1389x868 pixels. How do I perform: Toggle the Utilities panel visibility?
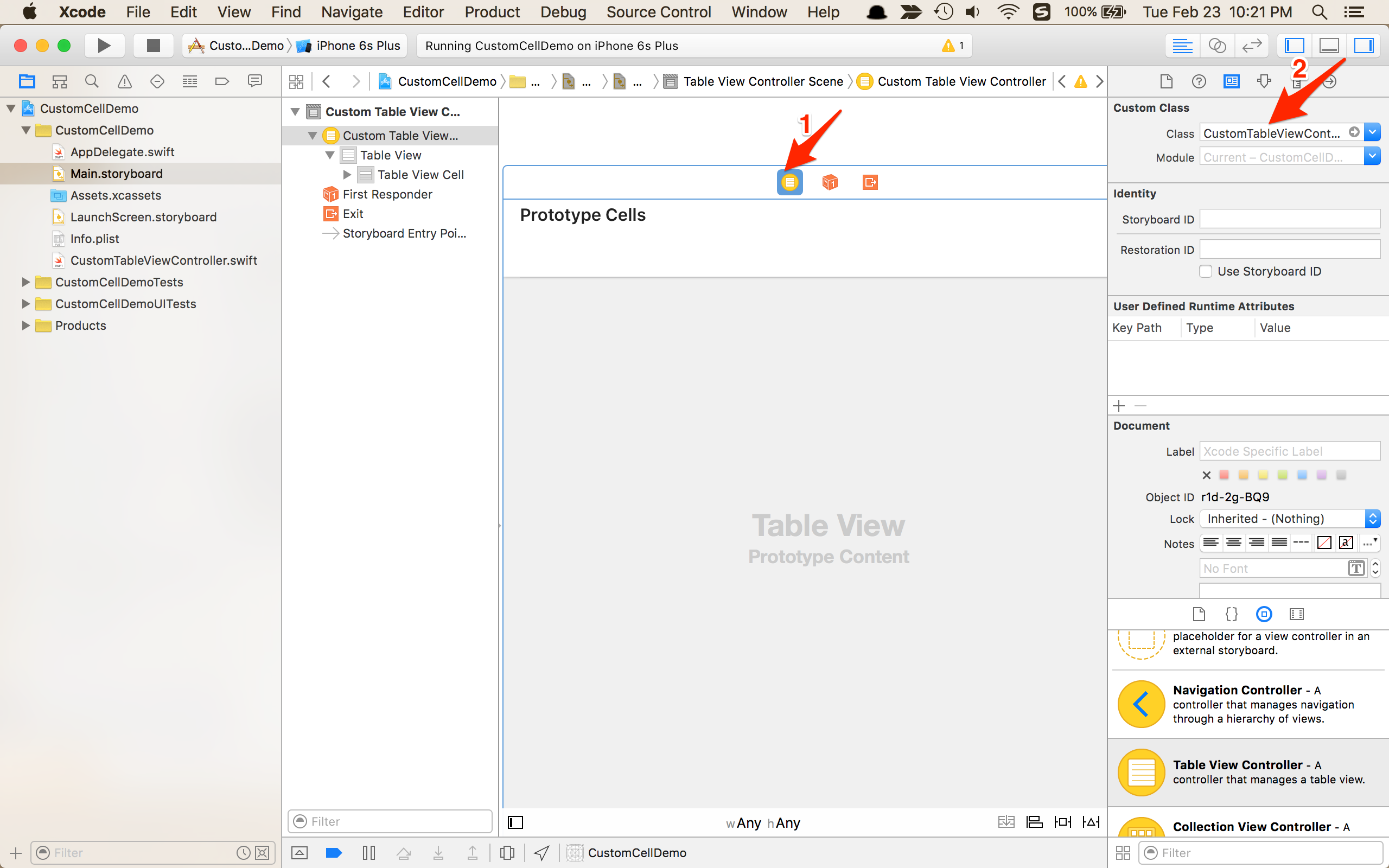tap(1363, 46)
